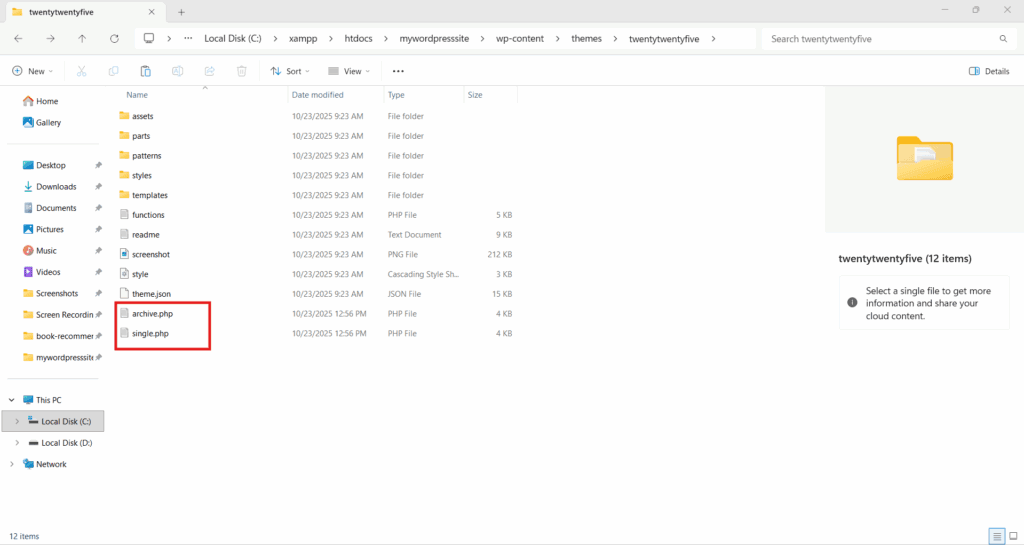Select the functions PHP file

tap(148, 215)
